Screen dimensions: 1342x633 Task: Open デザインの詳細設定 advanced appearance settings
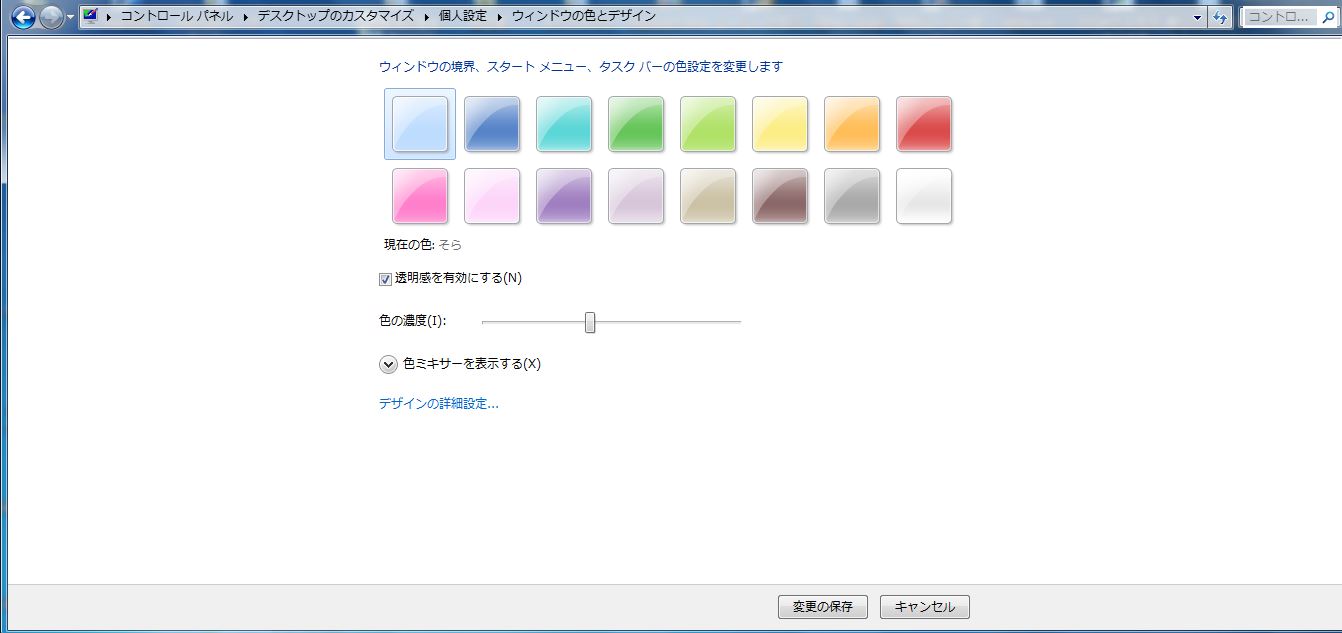(437, 403)
